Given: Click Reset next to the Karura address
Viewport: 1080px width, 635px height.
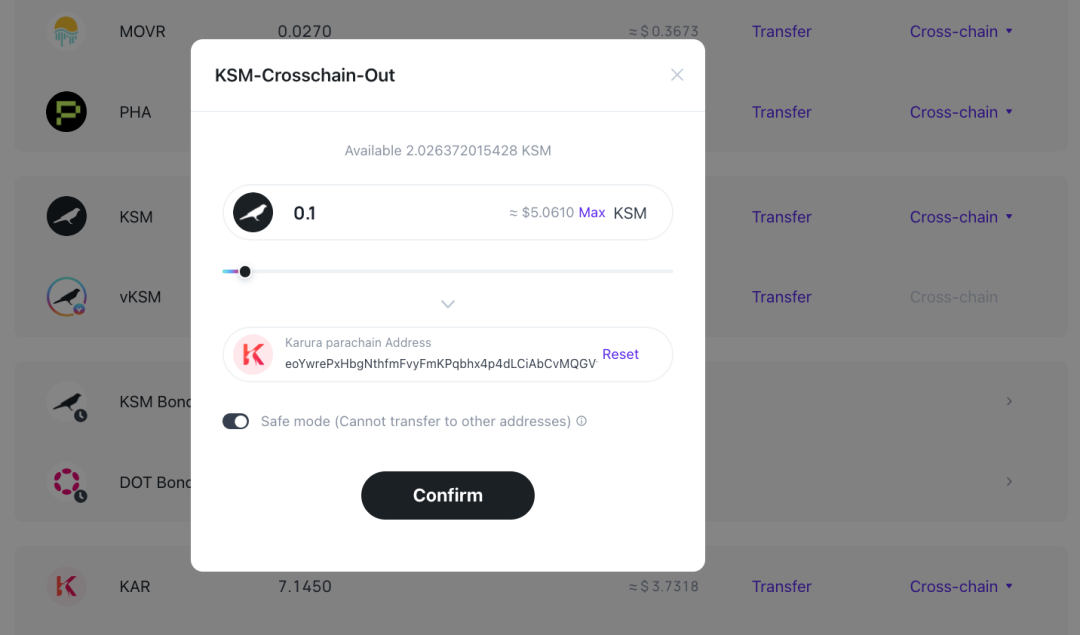Looking at the screenshot, I should click(x=620, y=354).
